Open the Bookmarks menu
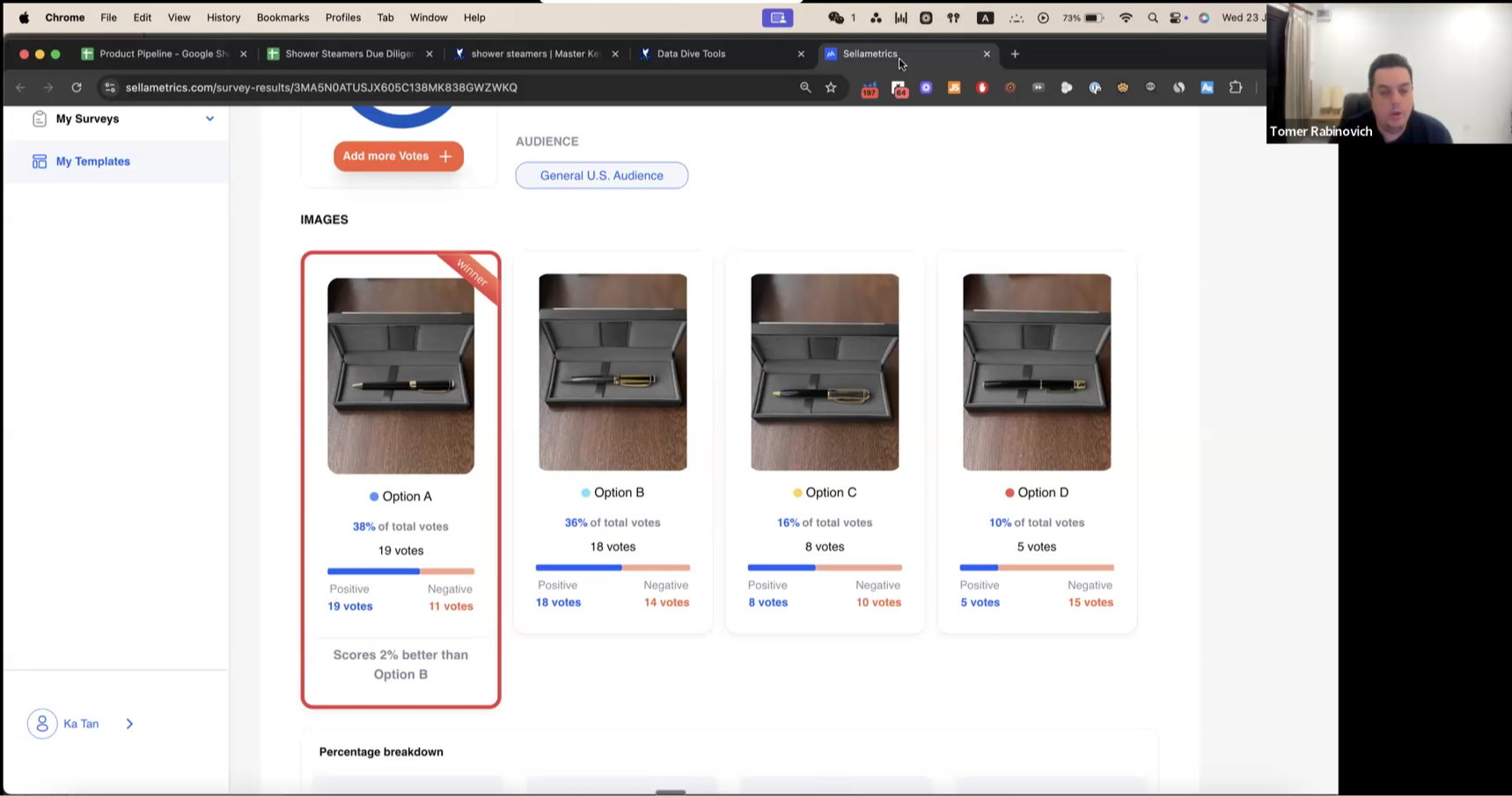 point(283,18)
